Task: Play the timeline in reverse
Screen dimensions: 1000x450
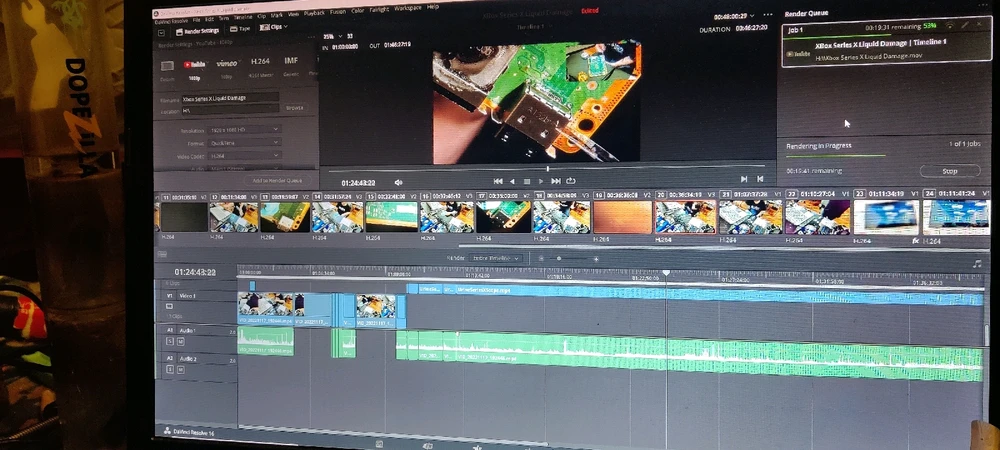Action: 512,181
